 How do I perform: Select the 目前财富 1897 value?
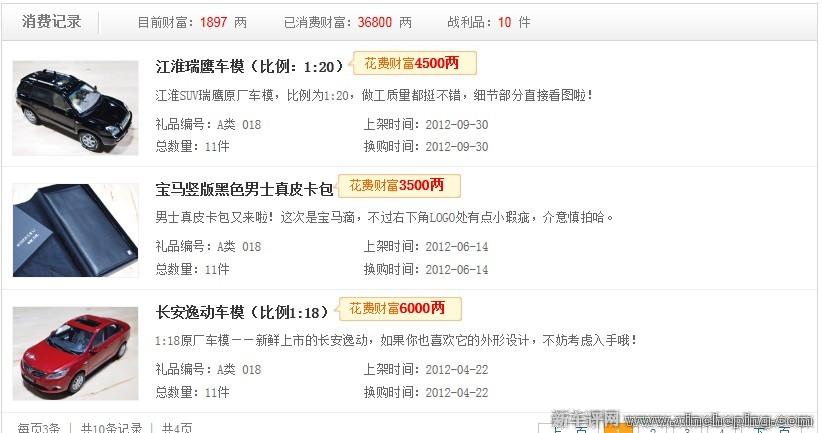[x=213, y=22]
